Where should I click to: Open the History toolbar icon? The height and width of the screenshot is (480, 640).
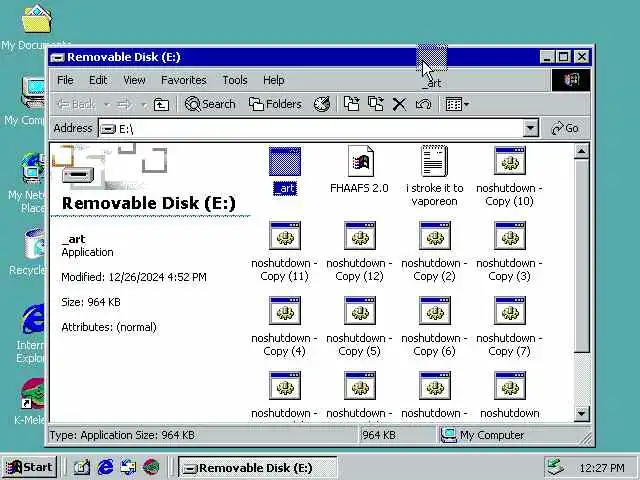click(x=322, y=104)
